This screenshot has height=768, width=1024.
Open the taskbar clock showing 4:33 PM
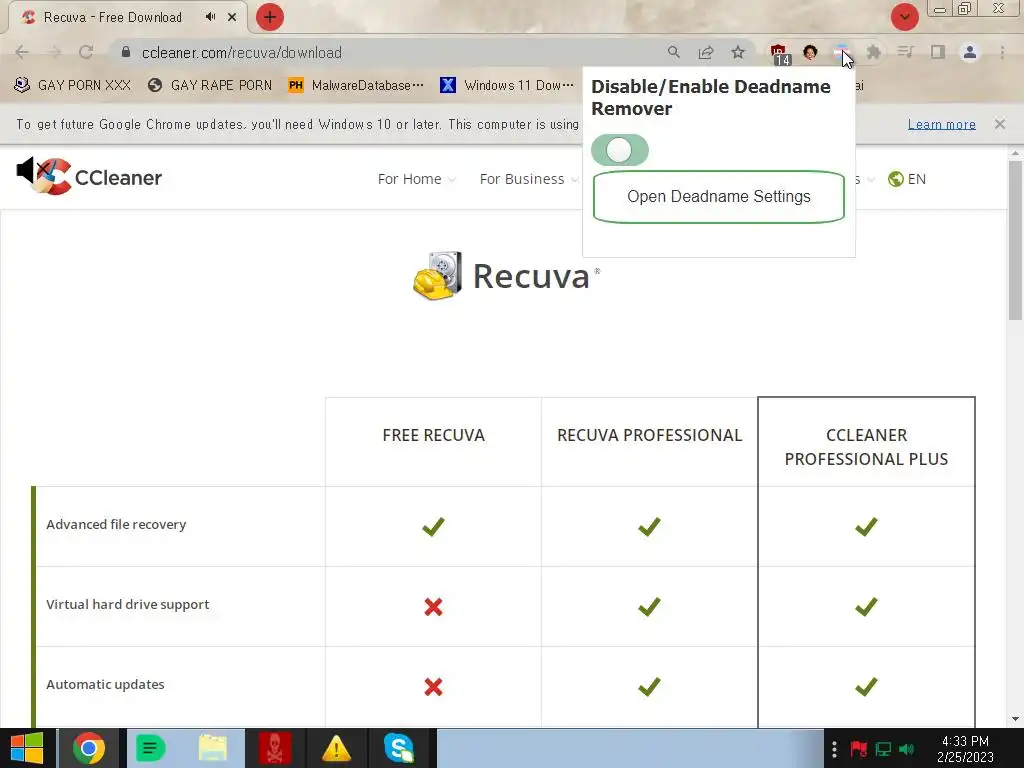pyautogui.click(x=965, y=749)
